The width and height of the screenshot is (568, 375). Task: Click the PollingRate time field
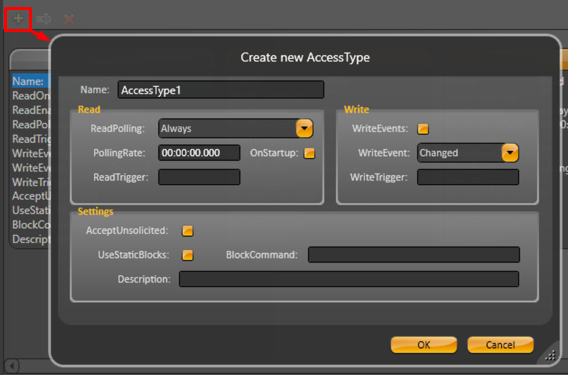(199, 153)
